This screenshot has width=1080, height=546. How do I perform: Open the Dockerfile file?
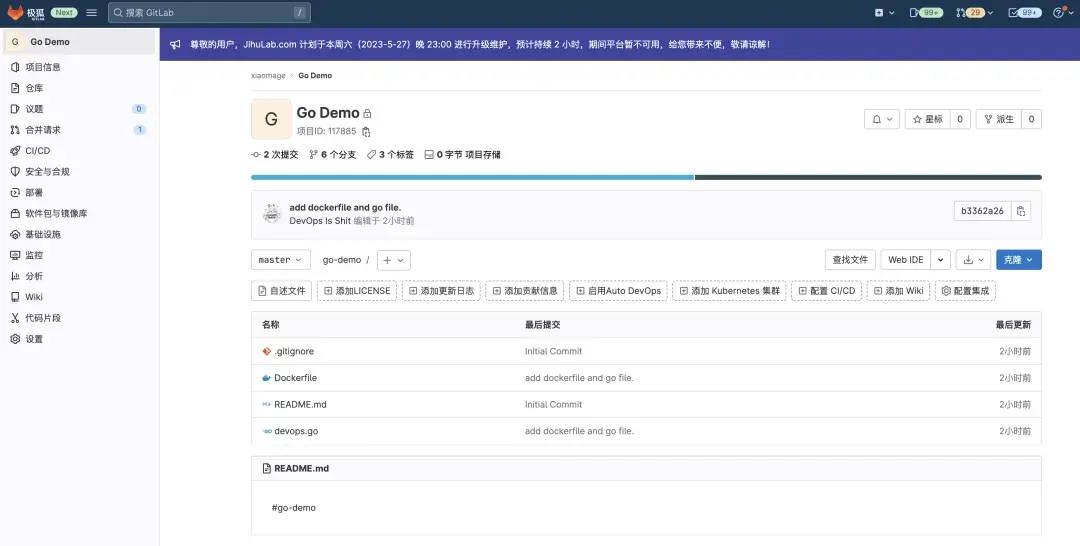click(295, 378)
